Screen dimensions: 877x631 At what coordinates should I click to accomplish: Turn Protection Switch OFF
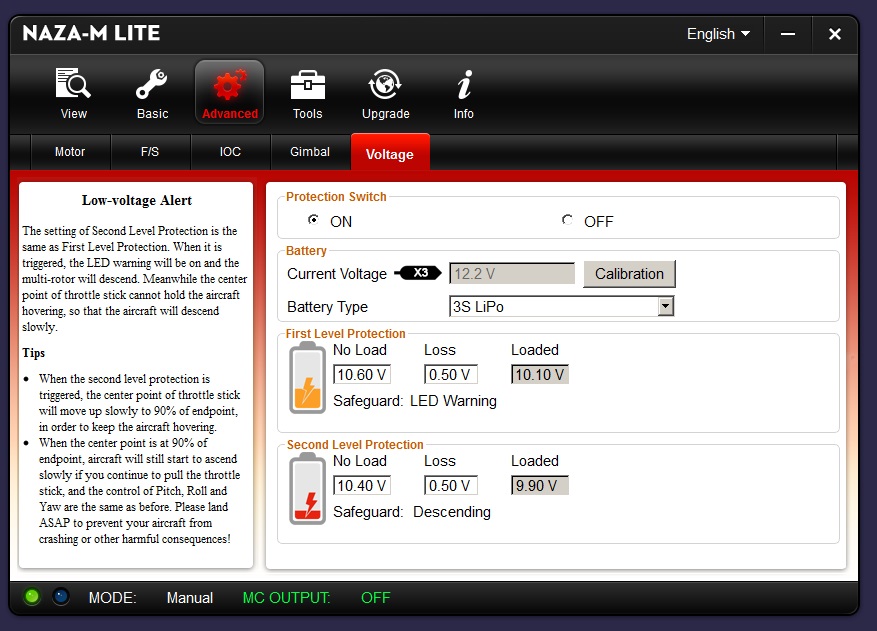568,220
